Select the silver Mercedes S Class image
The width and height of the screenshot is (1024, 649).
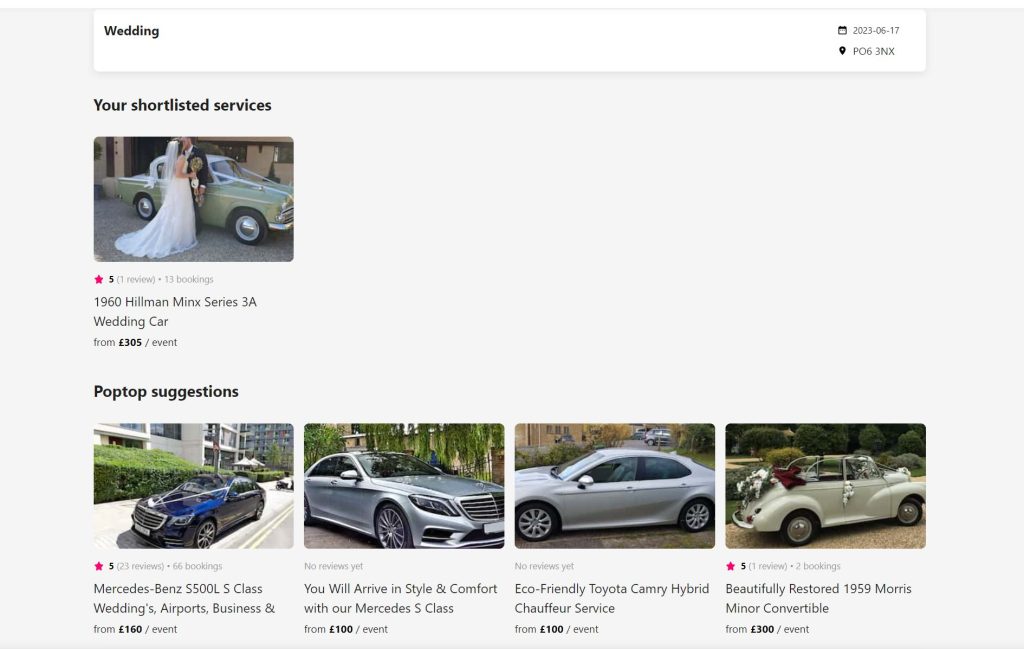(404, 486)
